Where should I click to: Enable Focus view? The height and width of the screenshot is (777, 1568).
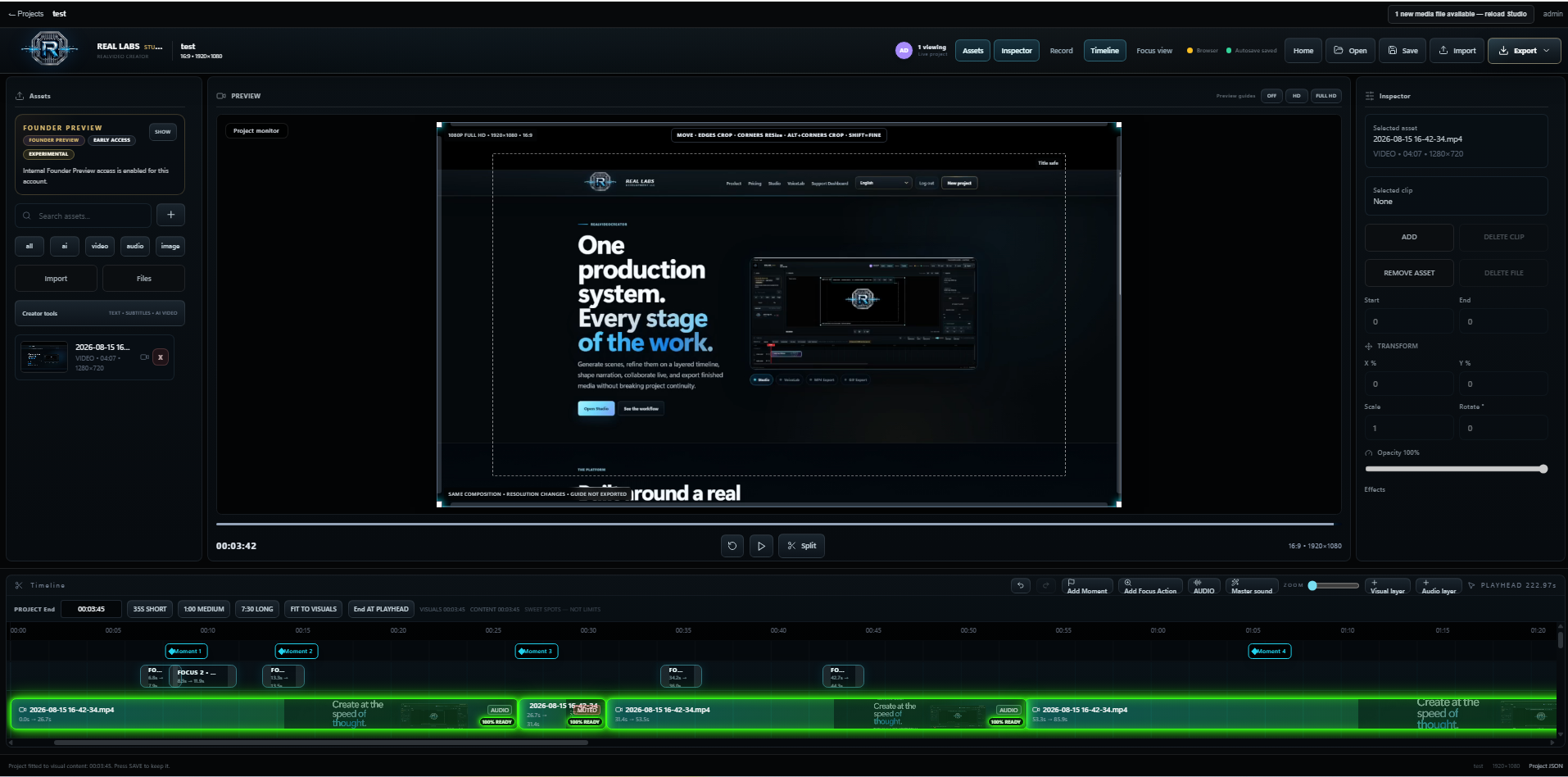[x=1153, y=51]
